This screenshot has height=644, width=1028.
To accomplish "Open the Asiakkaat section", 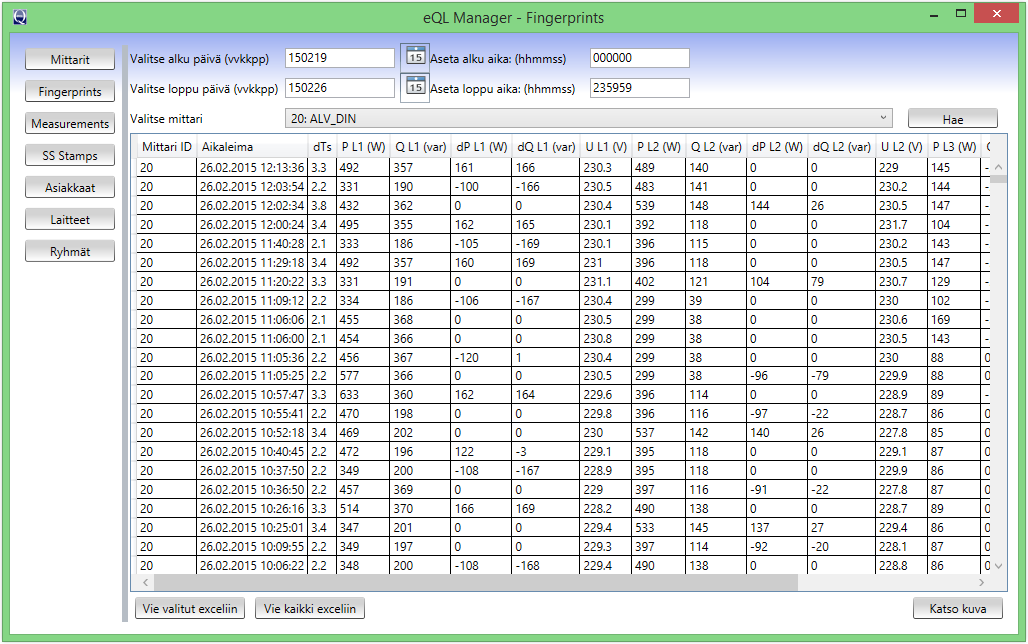I will click(70, 188).
